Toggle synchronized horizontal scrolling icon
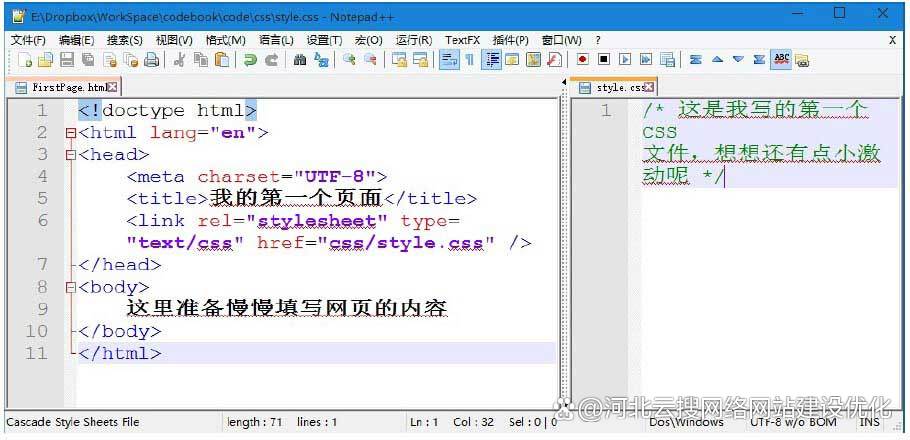Image resolution: width=910 pixels, height=440 pixels. [x=420, y=60]
